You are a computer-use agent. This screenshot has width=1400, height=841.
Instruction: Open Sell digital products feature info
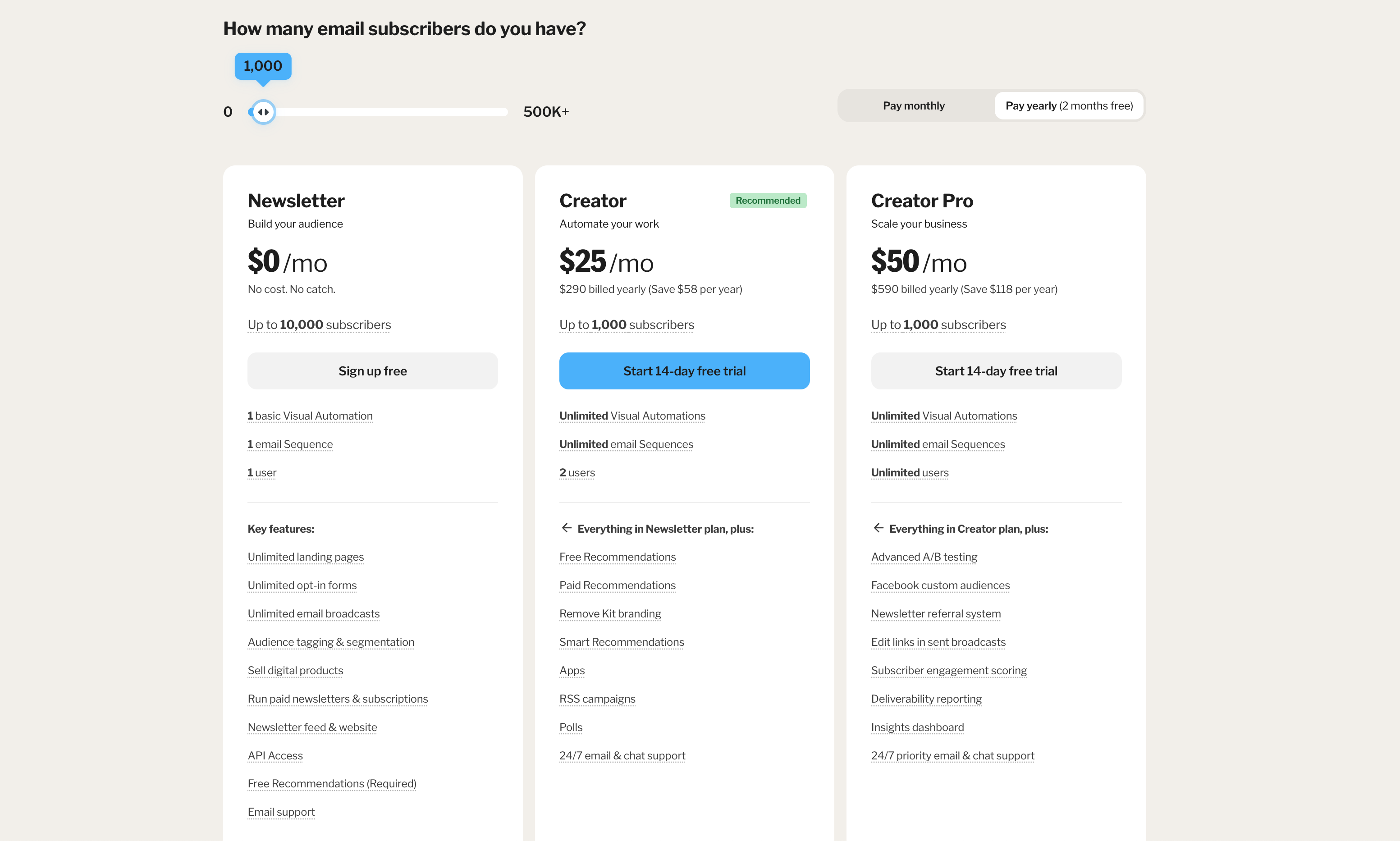[x=295, y=671]
